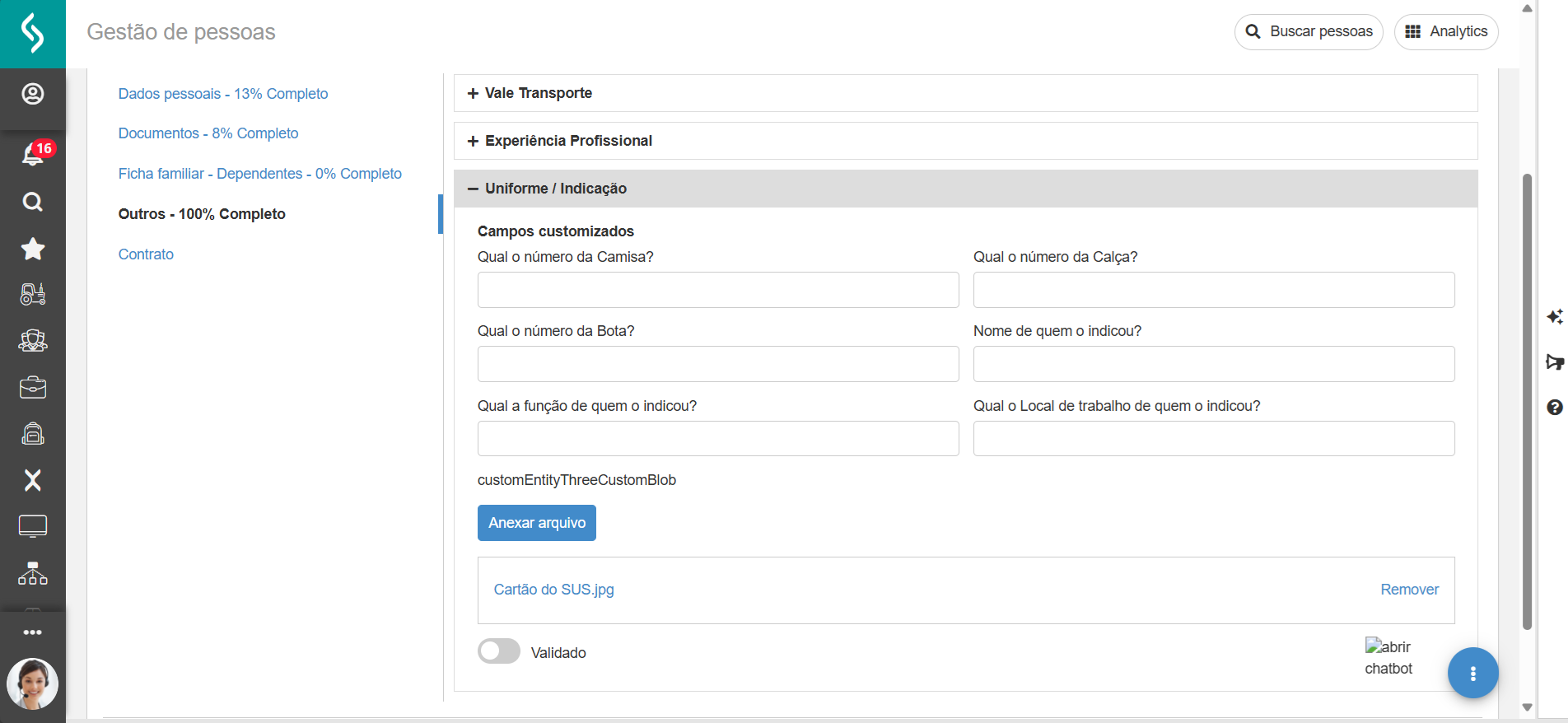
Task: Remove the Cartão do SUS.jpg attachment
Action: click(x=1410, y=590)
